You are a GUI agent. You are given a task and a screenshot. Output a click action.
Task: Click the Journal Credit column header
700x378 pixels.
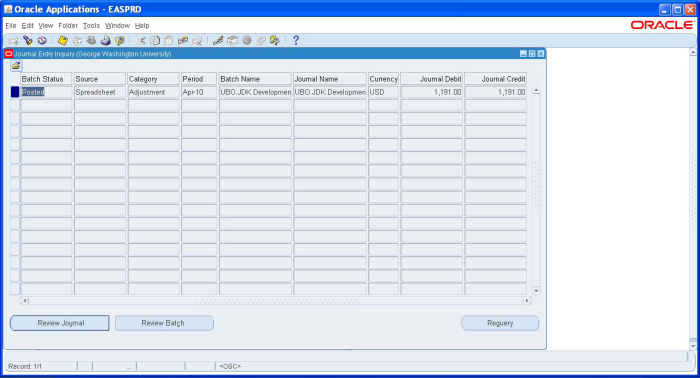point(496,79)
